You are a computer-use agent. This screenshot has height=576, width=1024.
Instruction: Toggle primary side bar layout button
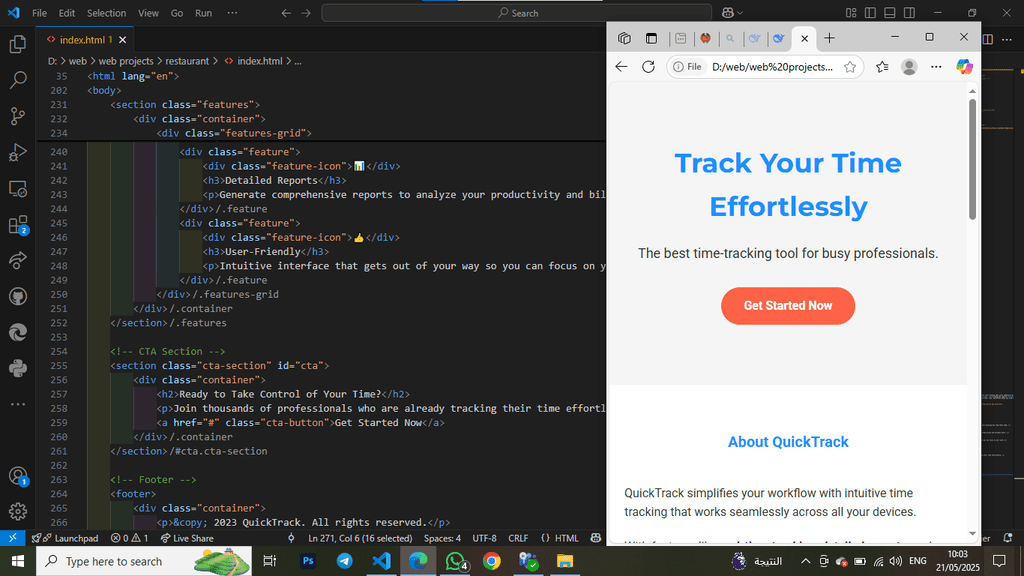(x=870, y=13)
